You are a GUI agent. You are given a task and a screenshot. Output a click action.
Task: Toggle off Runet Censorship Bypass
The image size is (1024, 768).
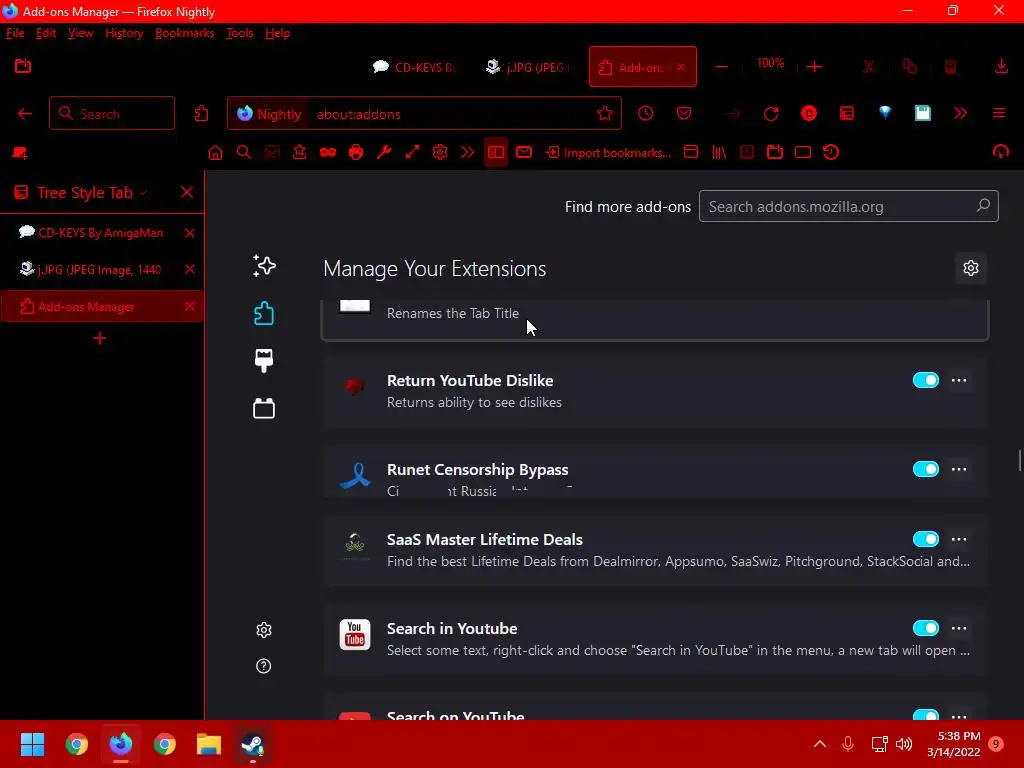(925, 469)
